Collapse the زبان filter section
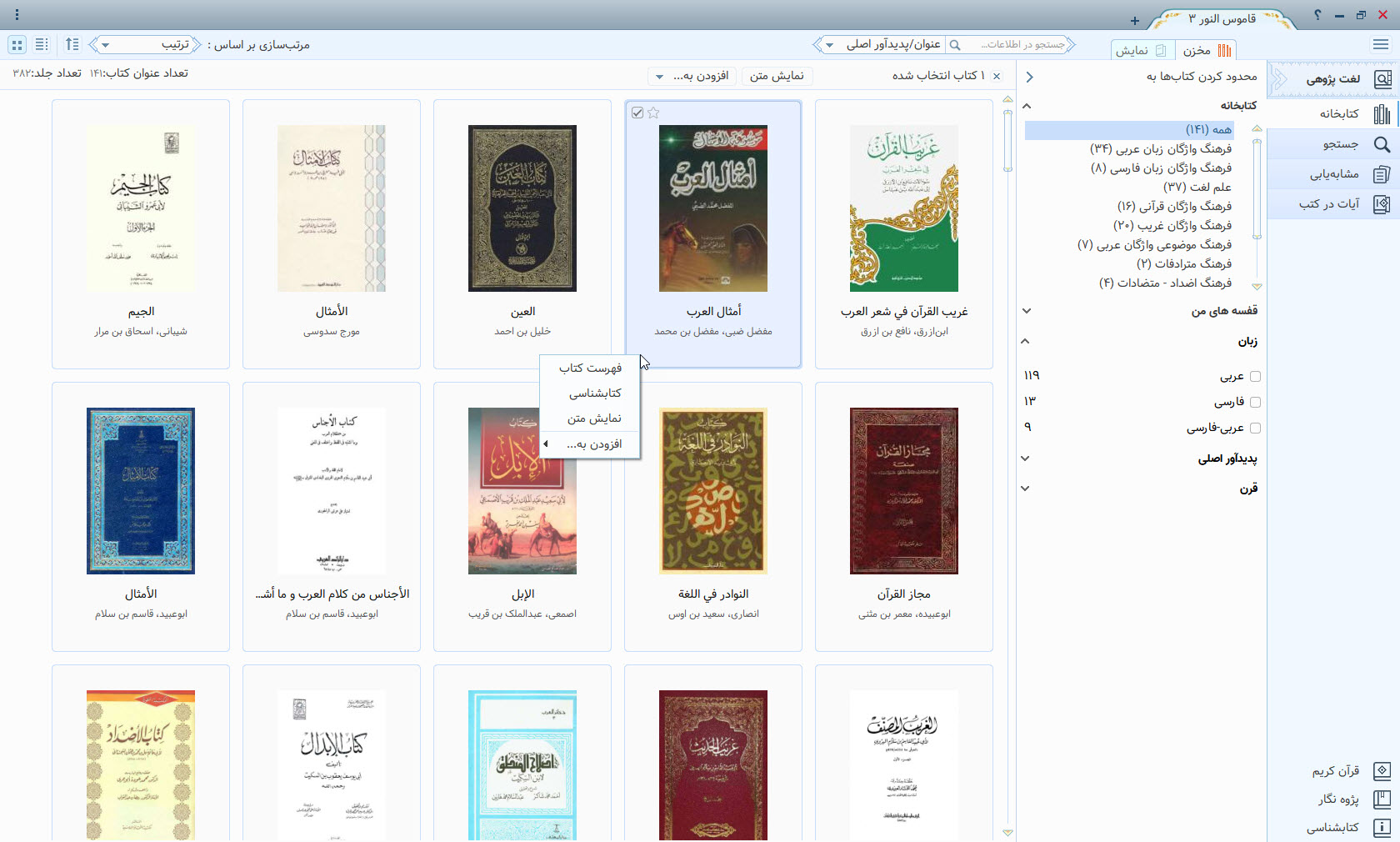The image size is (1400, 842). click(1025, 341)
